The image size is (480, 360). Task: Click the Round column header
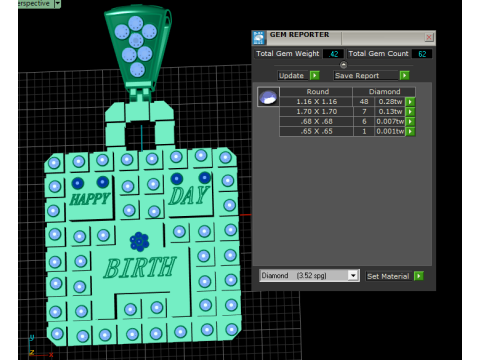click(x=316, y=92)
